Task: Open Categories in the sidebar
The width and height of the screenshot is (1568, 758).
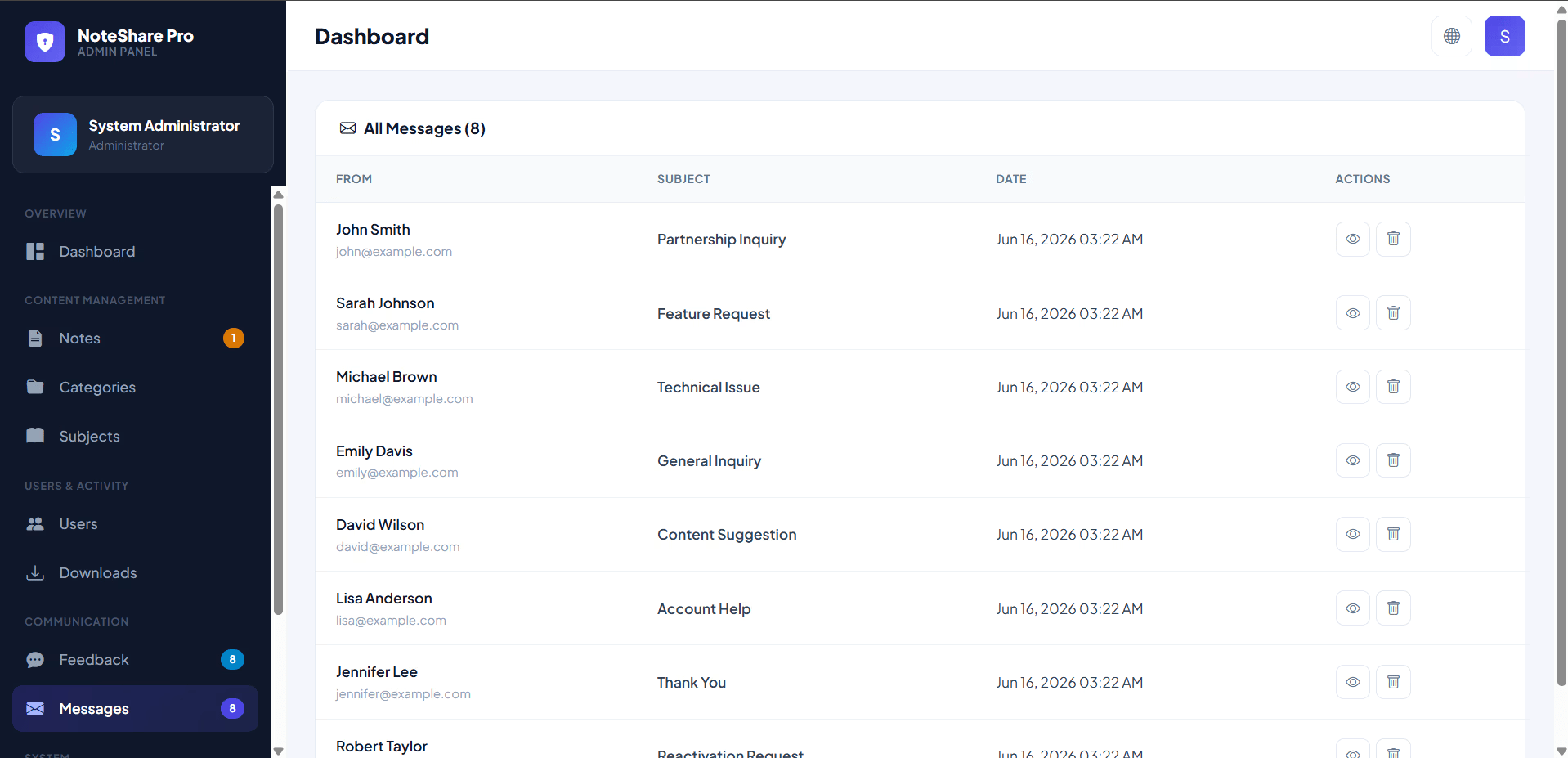Action: click(x=135, y=388)
